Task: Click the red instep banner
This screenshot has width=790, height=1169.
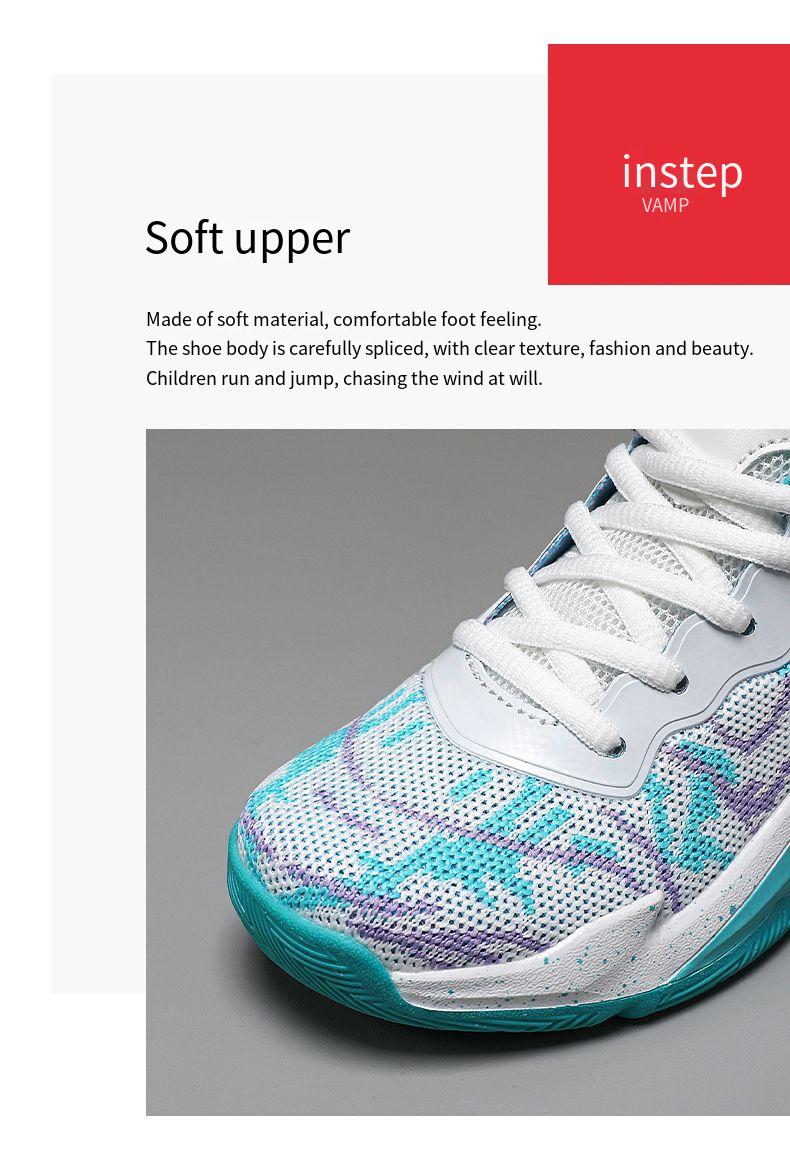Action: [669, 164]
